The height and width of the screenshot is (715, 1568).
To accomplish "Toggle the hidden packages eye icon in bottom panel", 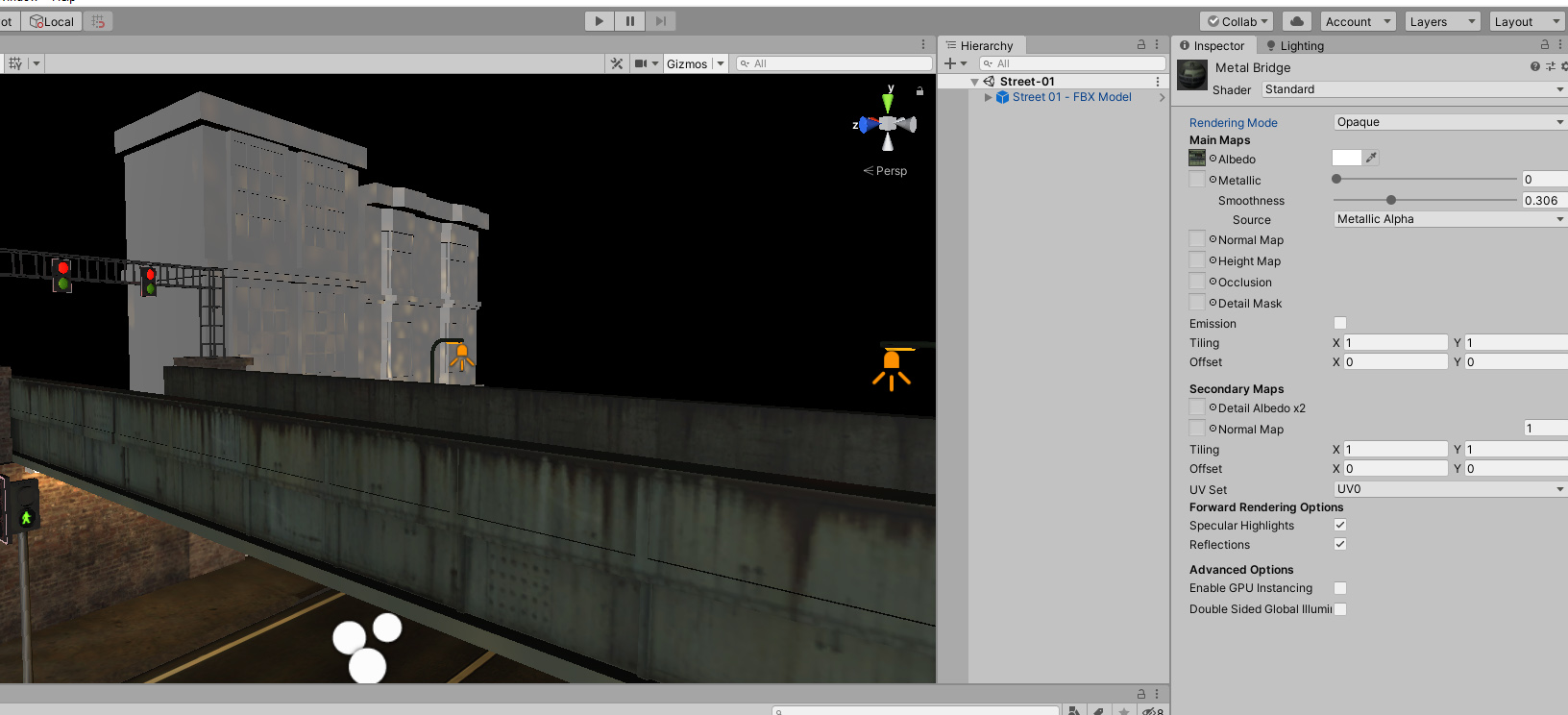I will tap(1152, 711).
